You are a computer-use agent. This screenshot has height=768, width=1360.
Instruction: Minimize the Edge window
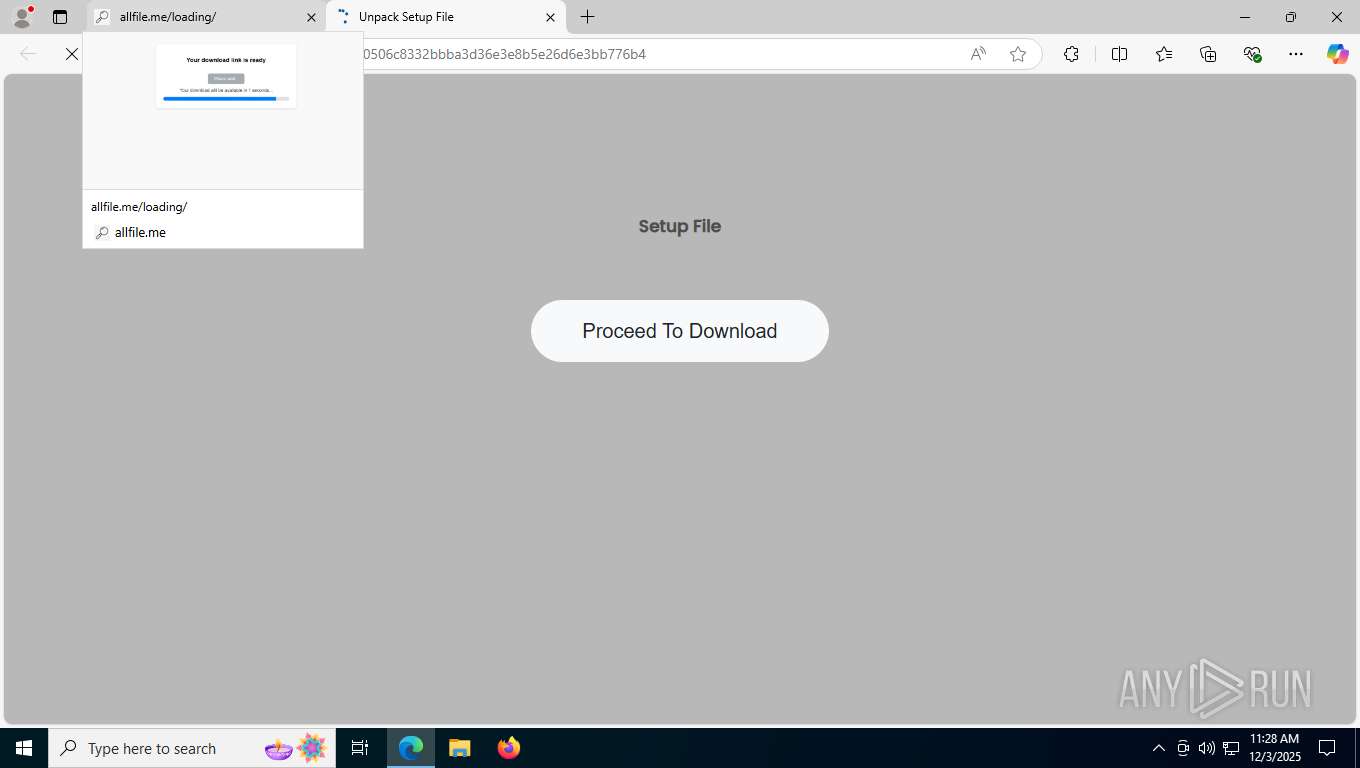(x=1245, y=17)
